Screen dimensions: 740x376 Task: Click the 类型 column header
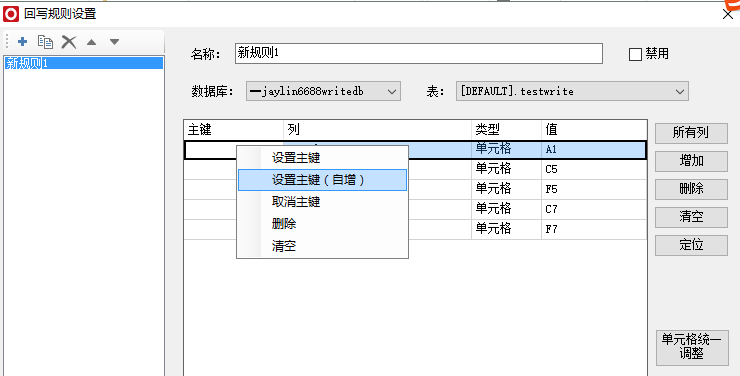[506, 129]
